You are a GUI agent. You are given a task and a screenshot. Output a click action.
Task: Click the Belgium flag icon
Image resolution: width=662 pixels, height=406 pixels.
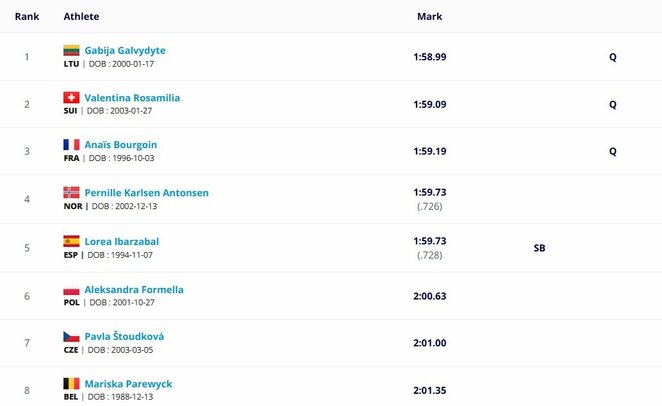(71, 384)
